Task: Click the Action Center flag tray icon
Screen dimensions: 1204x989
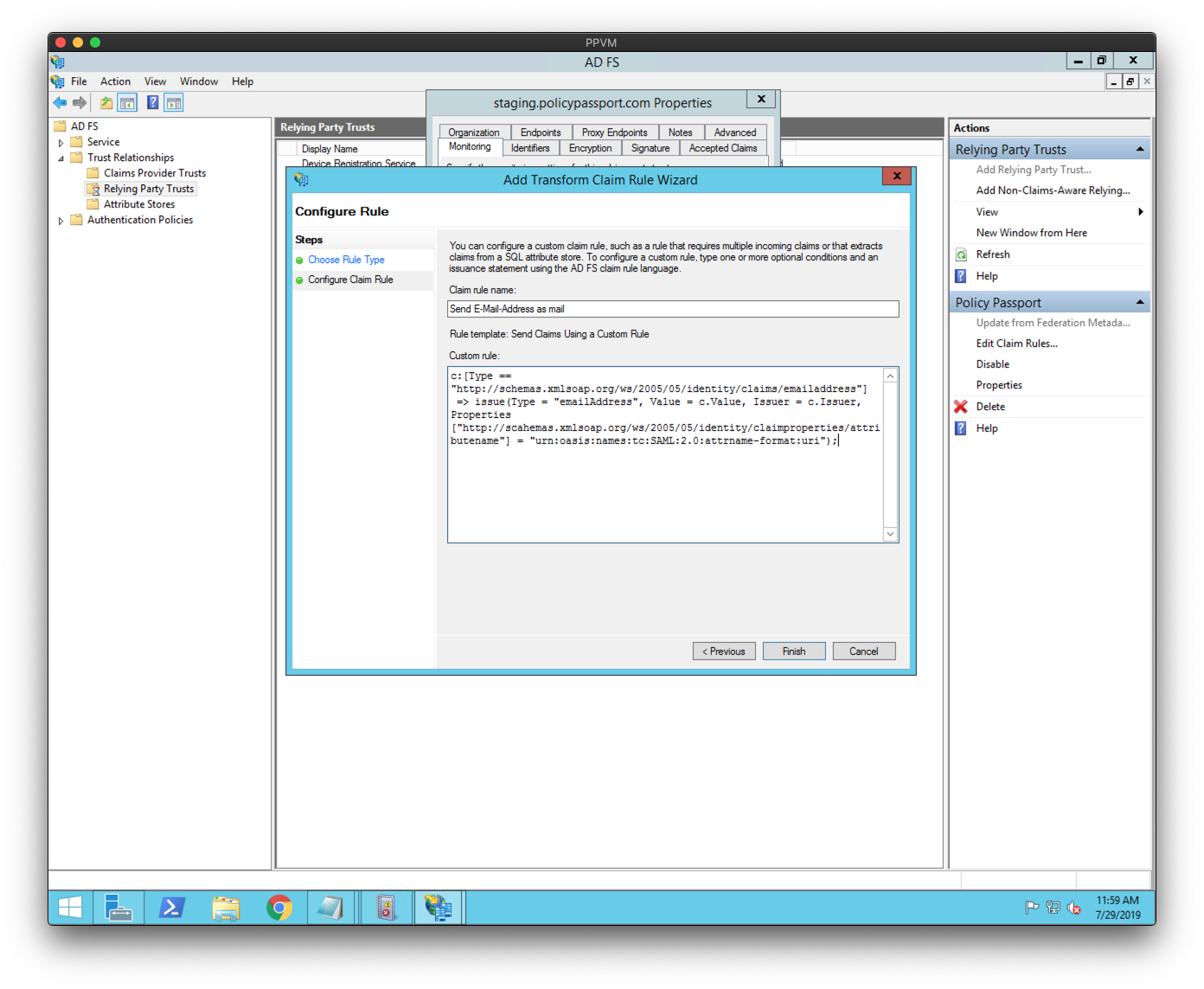Action: (x=1032, y=908)
